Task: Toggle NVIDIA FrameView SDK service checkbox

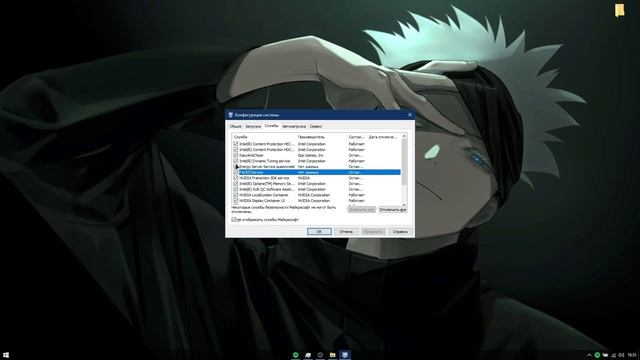Action: (x=236, y=178)
